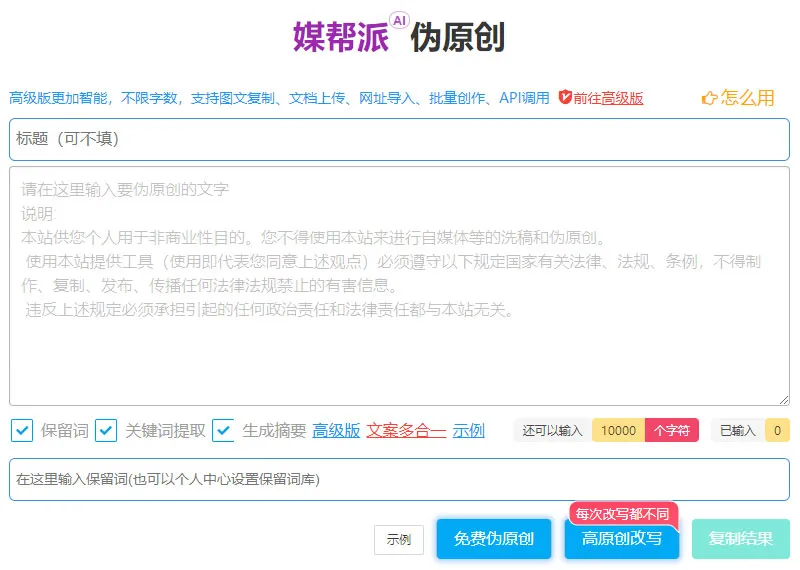This screenshot has height=570, width=800.
Task: Focus the 在这里输入保留词 input field
Action: pos(399,479)
